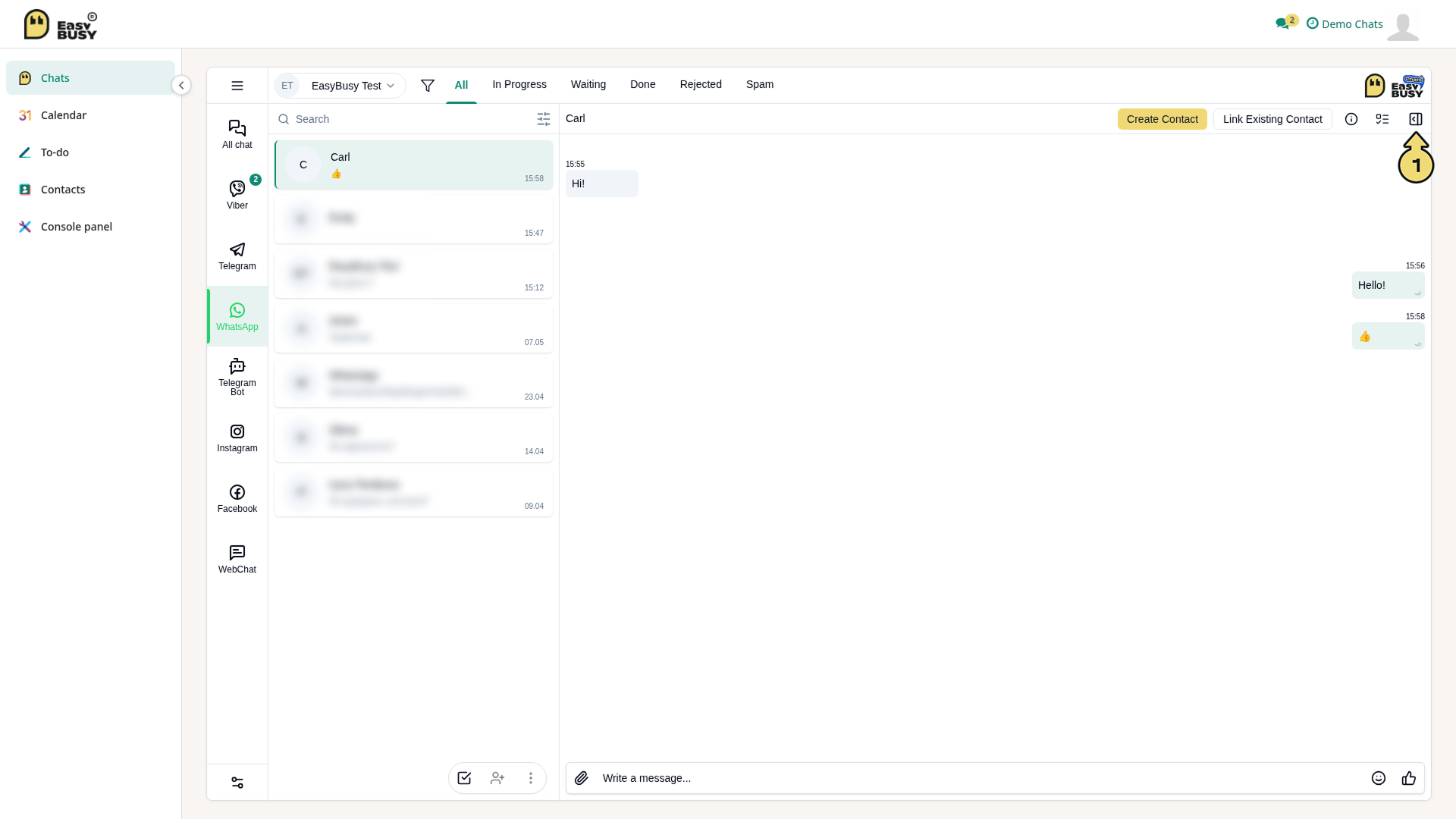Select the Telegram Bot channel
1456x819 pixels.
[x=237, y=377]
